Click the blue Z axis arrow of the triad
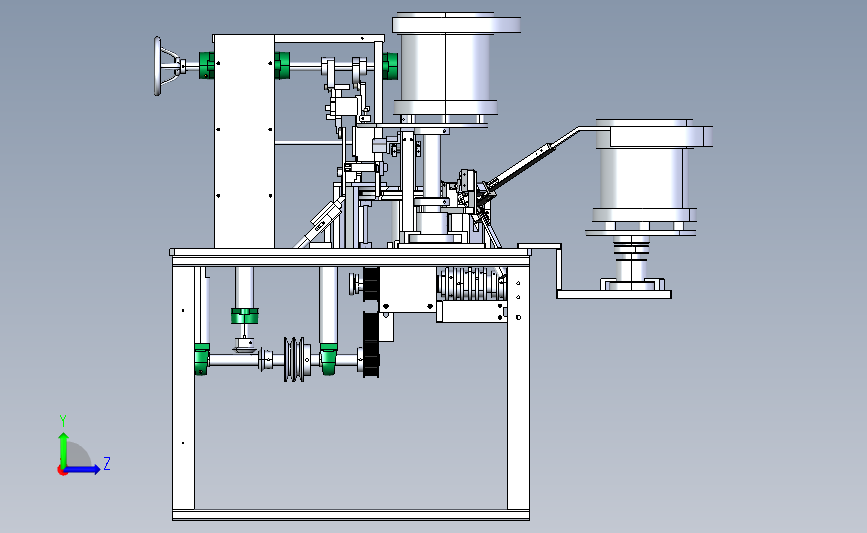Viewport: 867px width, 533px height. tap(83, 469)
